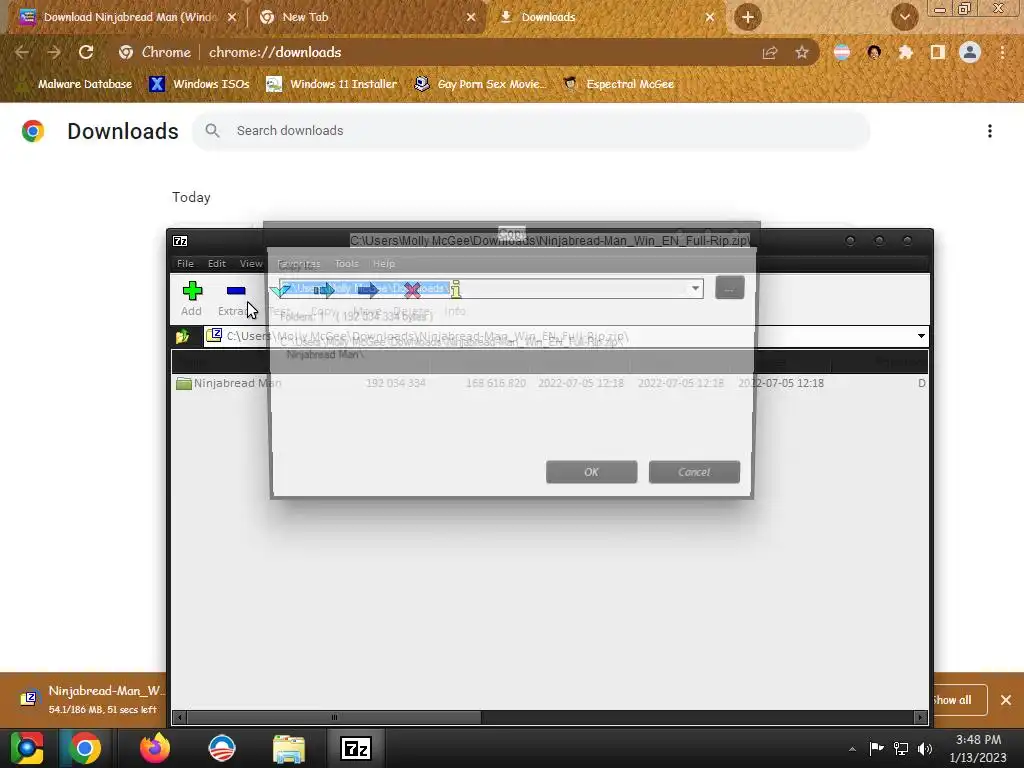The height and width of the screenshot is (768, 1024).
Task: Expand the Copy dialog destination dropdown
Action: (x=696, y=288)
